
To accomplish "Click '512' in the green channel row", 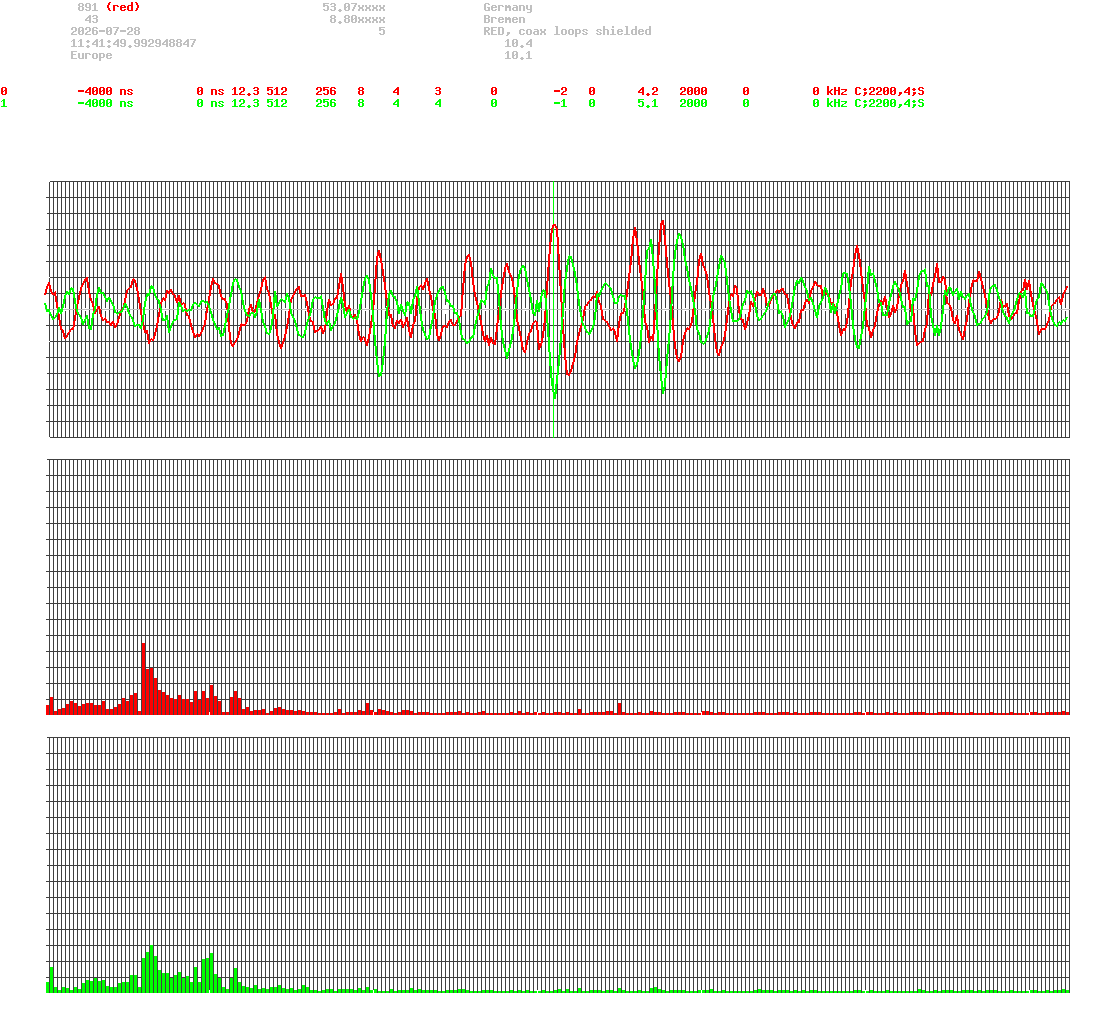I will coord(277,103).
